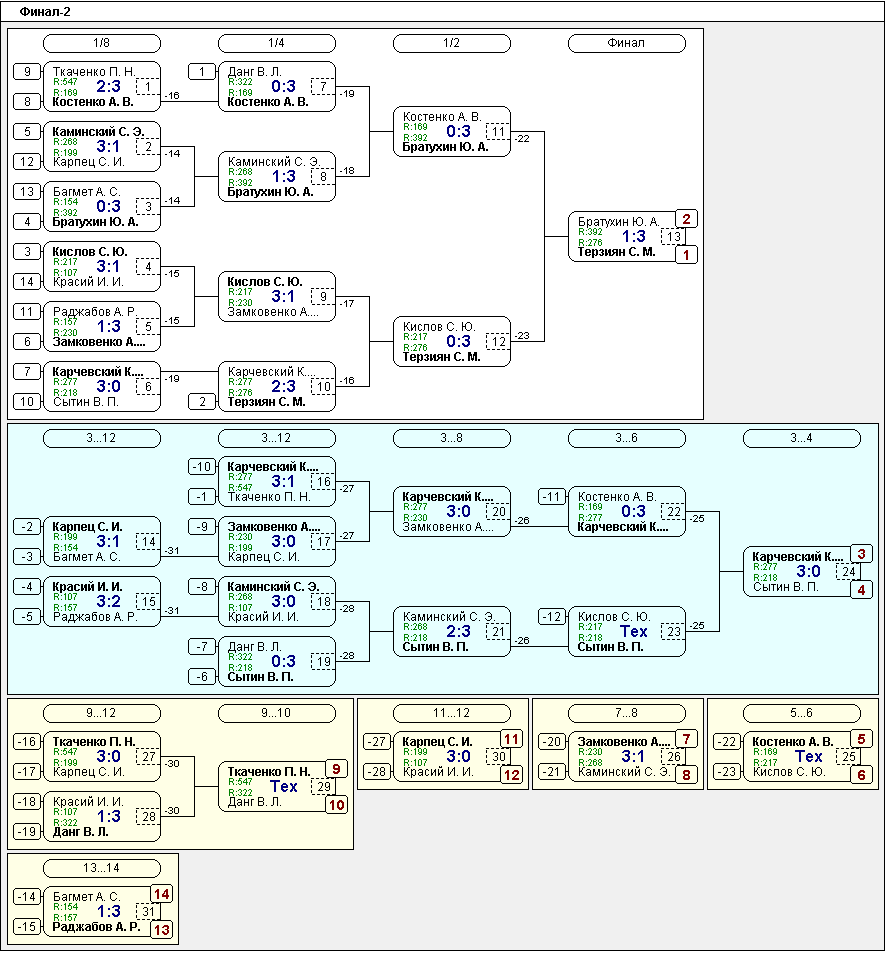
Task: Open the 3...8 round header
Action: point(451,438)
